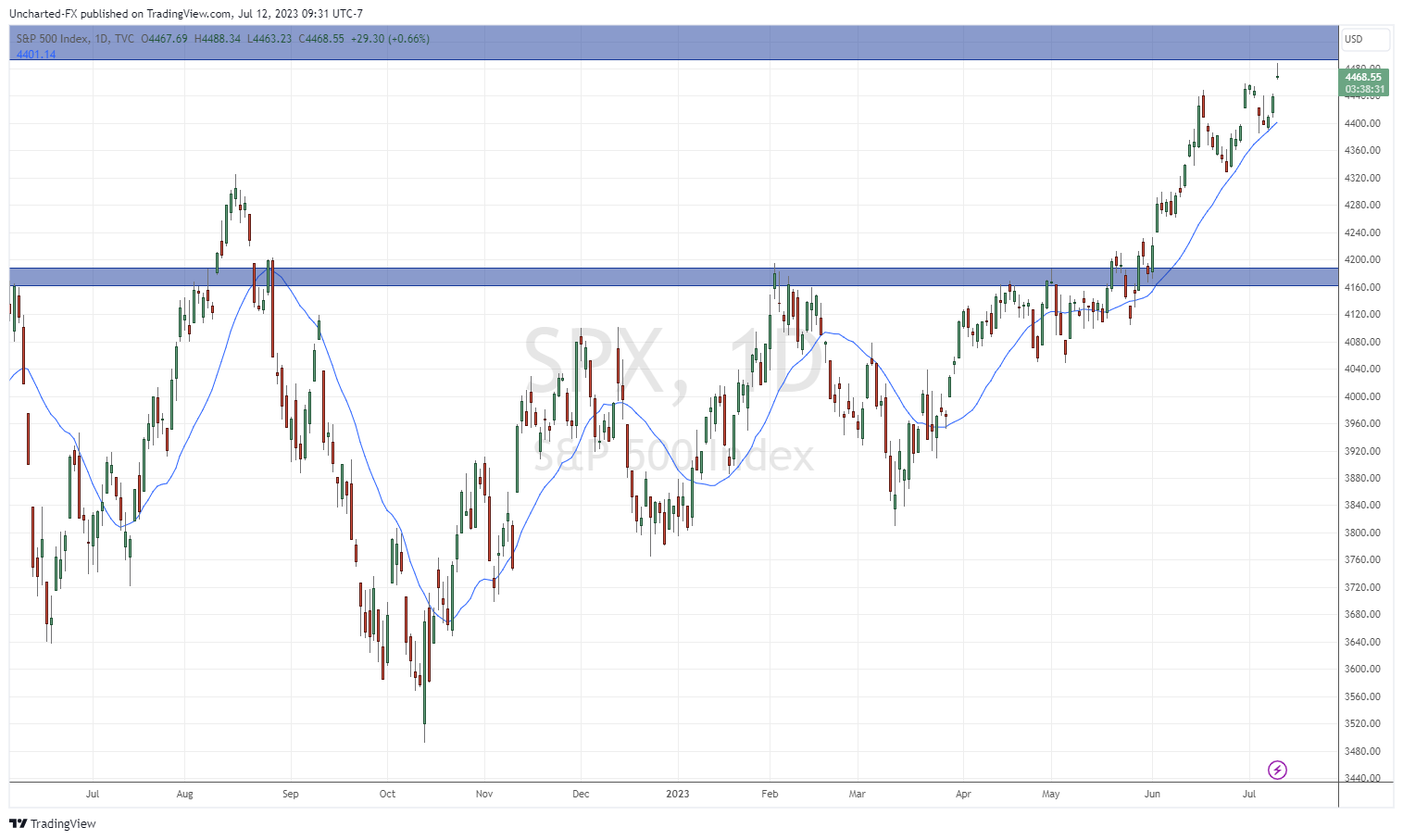Open the TradingView logo at bottom left
The image size is (1403, 840).
click(x=53, y=823)
